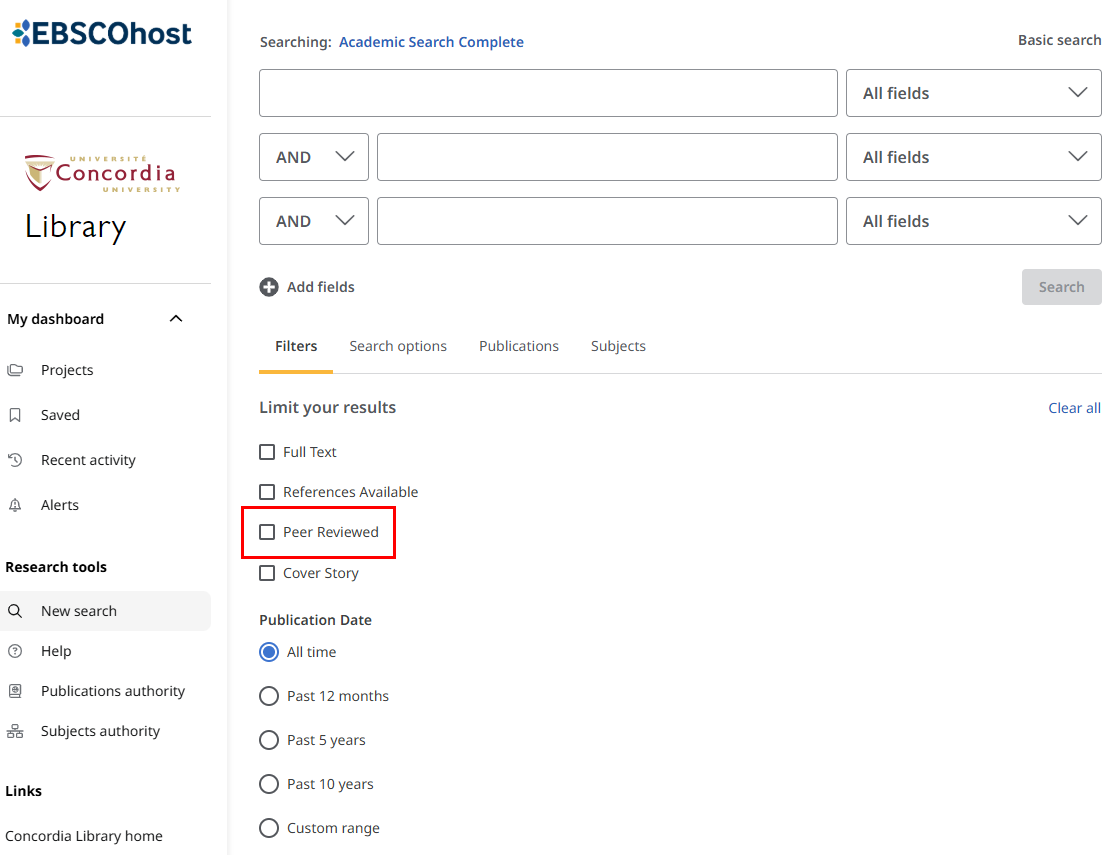
Task: Click the Recent activity clock icon
Action: [x=15, y=460]
